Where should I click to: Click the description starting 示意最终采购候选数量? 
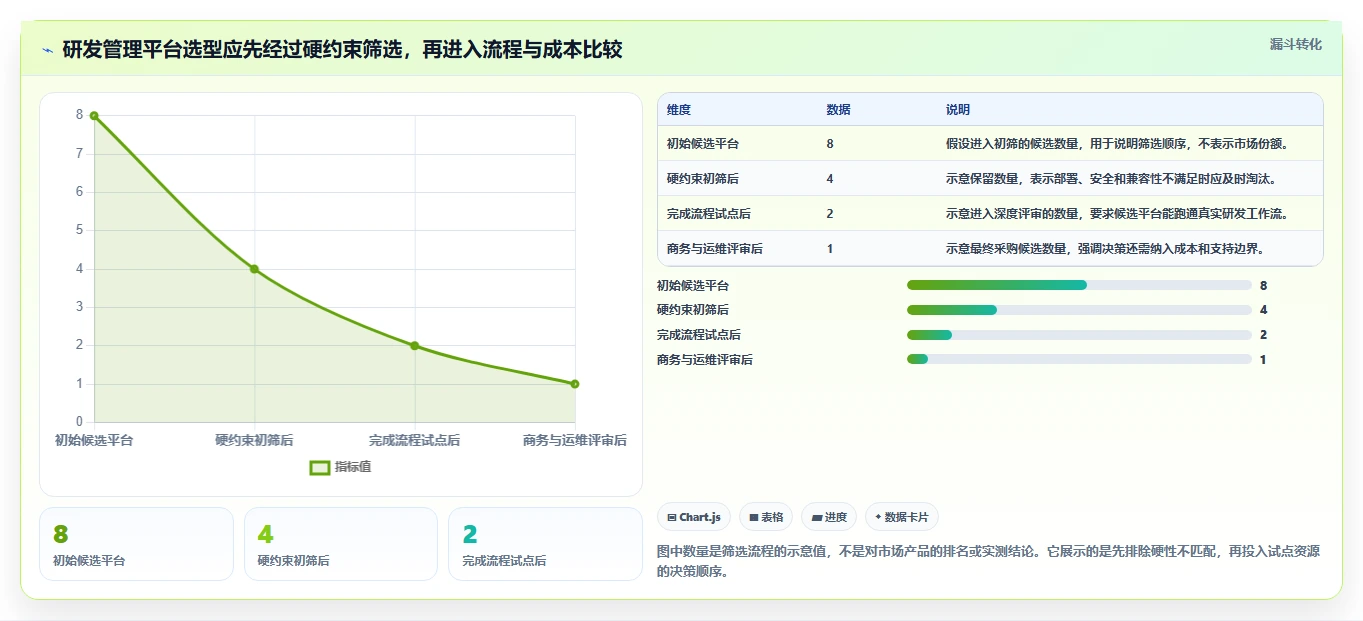pyautogui.click(x=1108, y=249)
